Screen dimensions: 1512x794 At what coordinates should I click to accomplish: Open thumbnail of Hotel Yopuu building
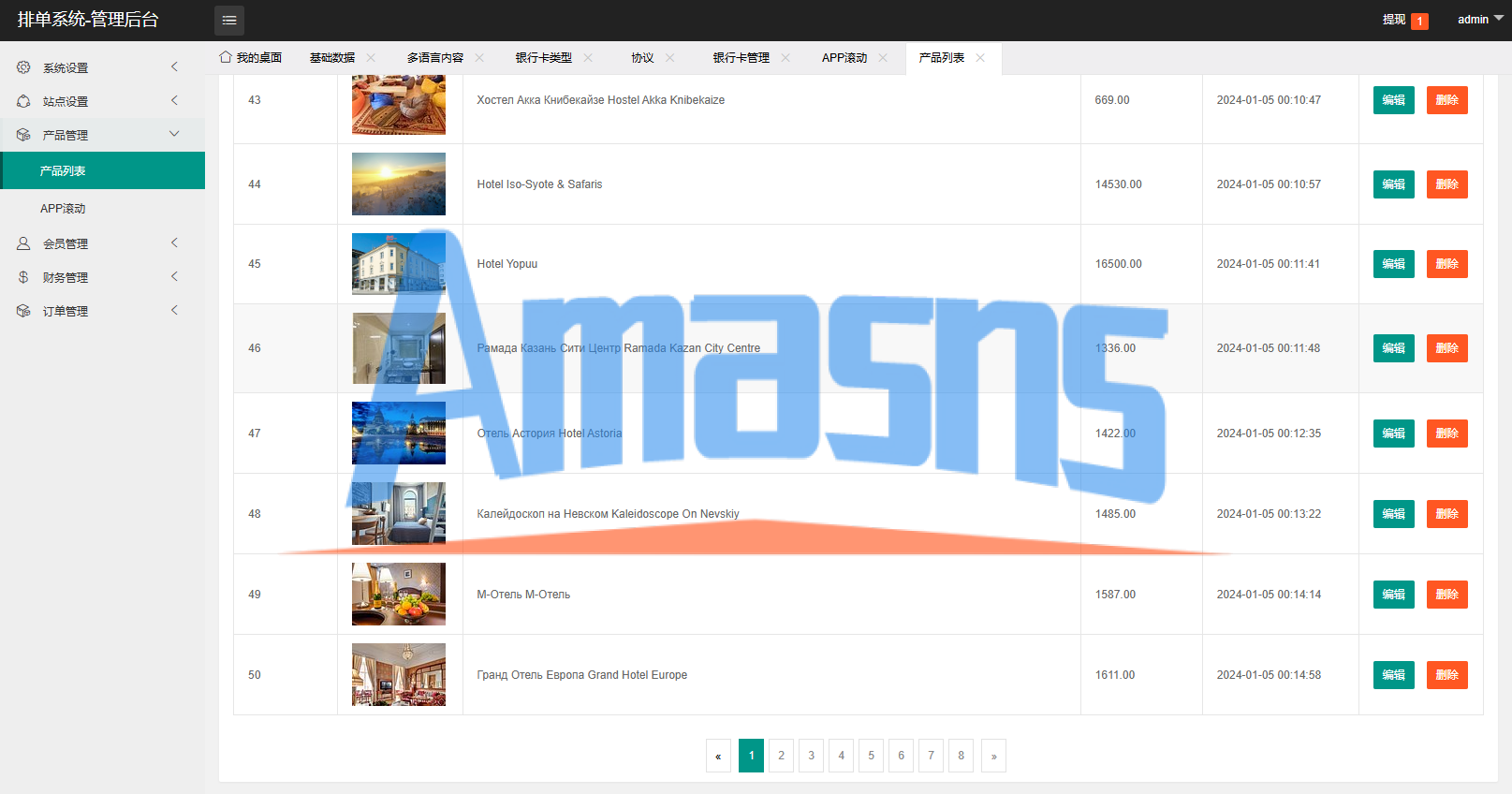[x=399, y=264]
